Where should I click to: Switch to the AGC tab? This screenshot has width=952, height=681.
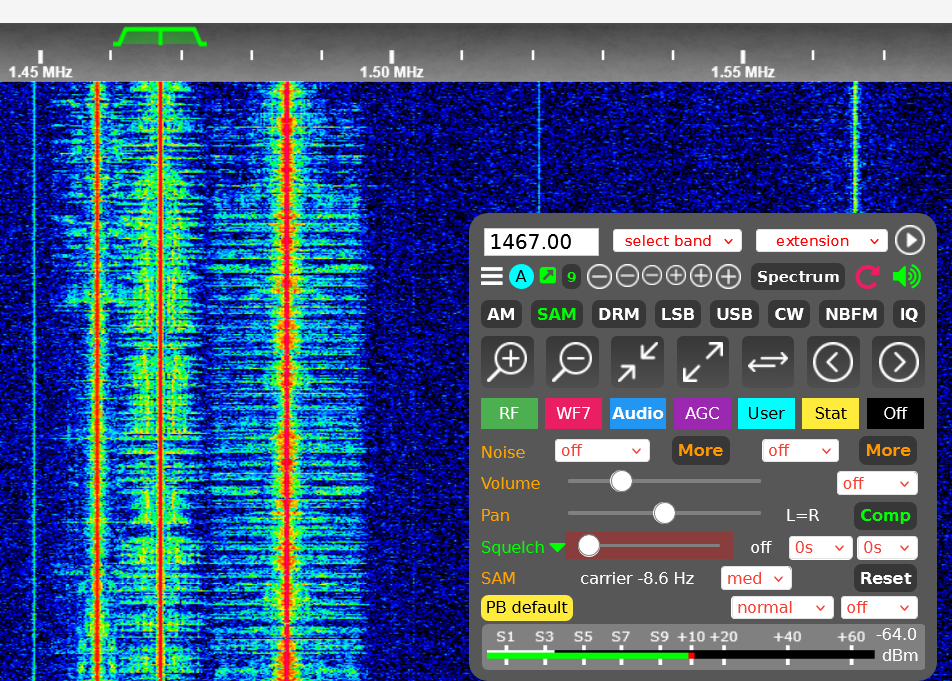pos(702,413)
